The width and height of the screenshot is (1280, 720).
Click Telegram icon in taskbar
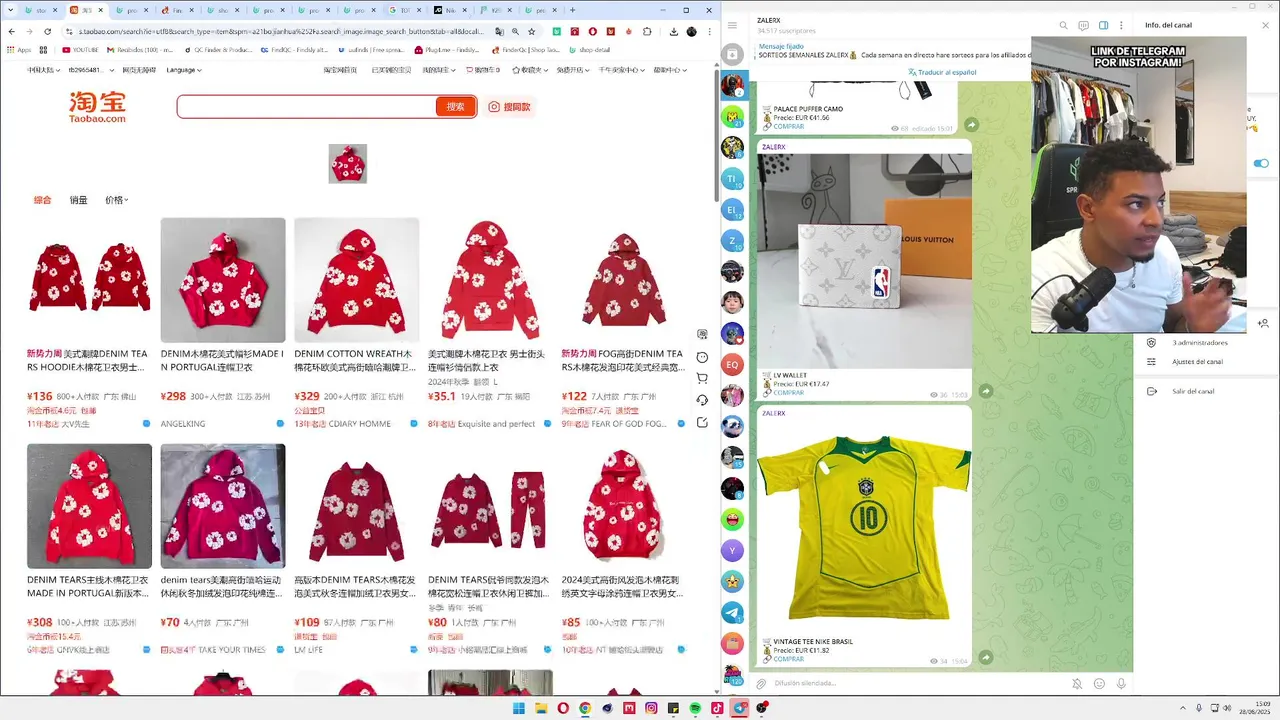click(x=739, y=708)
